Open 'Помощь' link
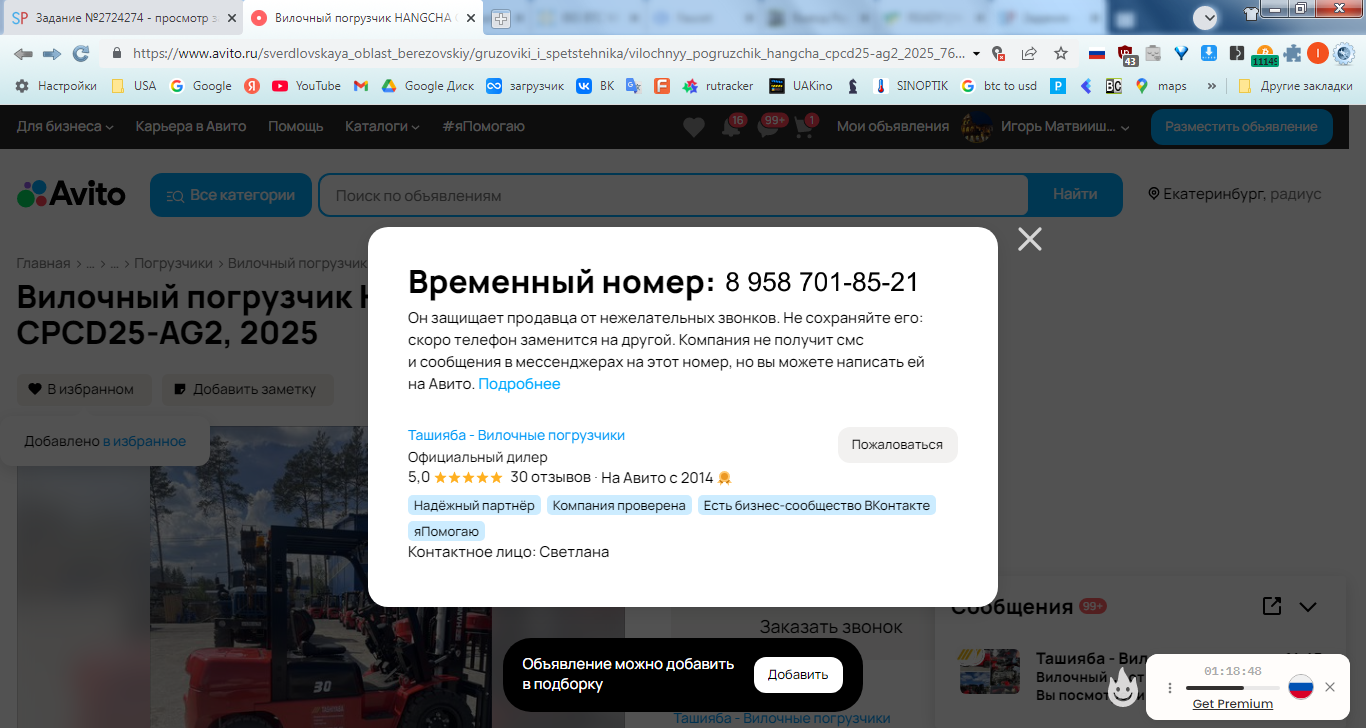This screenshot has width=1366, height=728. [296, 126]
